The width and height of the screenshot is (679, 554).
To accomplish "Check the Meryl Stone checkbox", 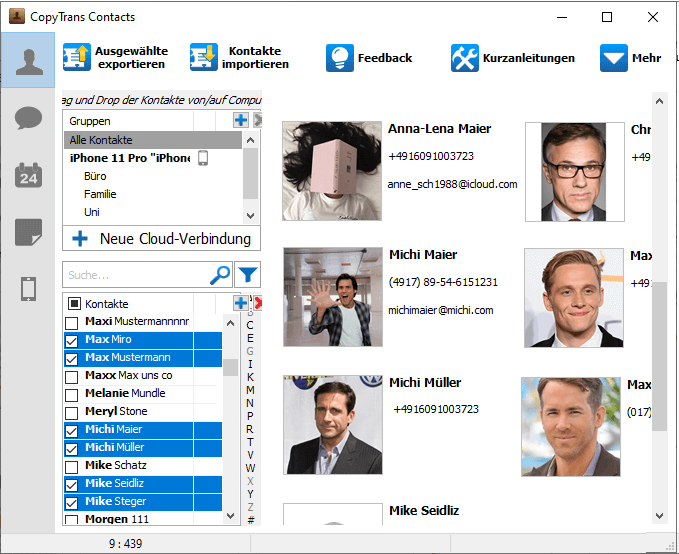I will pyautogui.click(x=71, y=413).
